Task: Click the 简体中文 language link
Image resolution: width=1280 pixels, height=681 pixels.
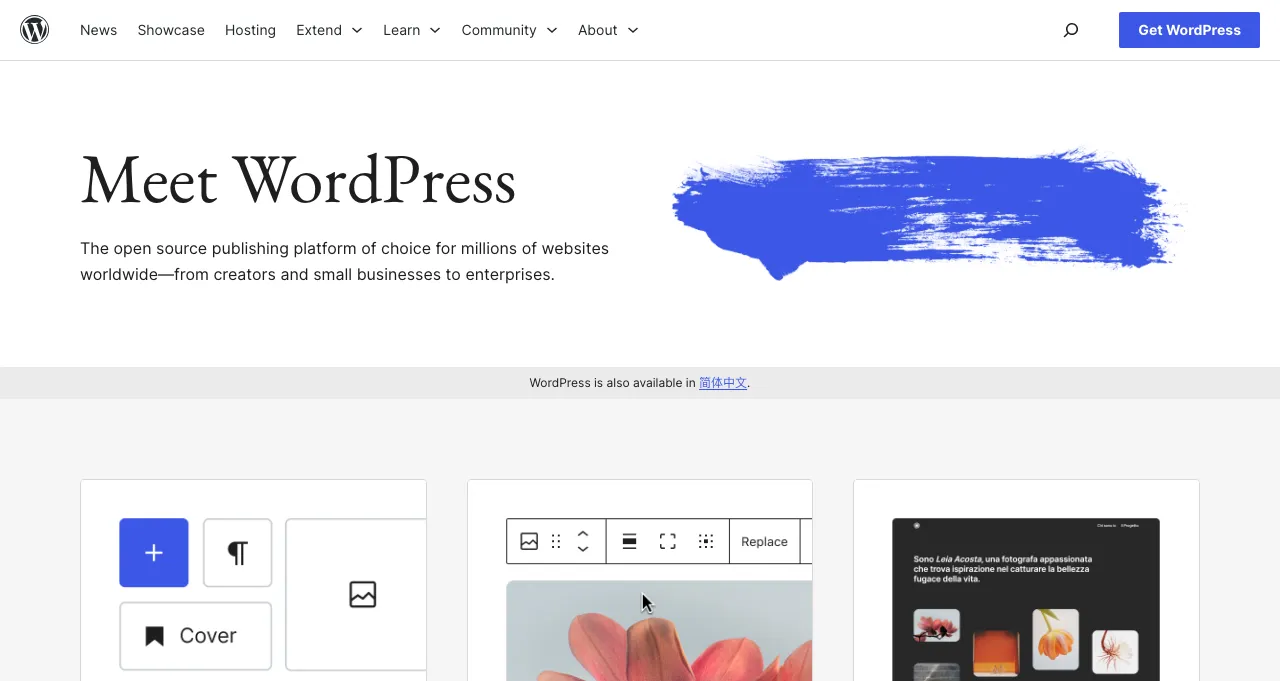Action: pyautogui.click(x=723, y=383)
